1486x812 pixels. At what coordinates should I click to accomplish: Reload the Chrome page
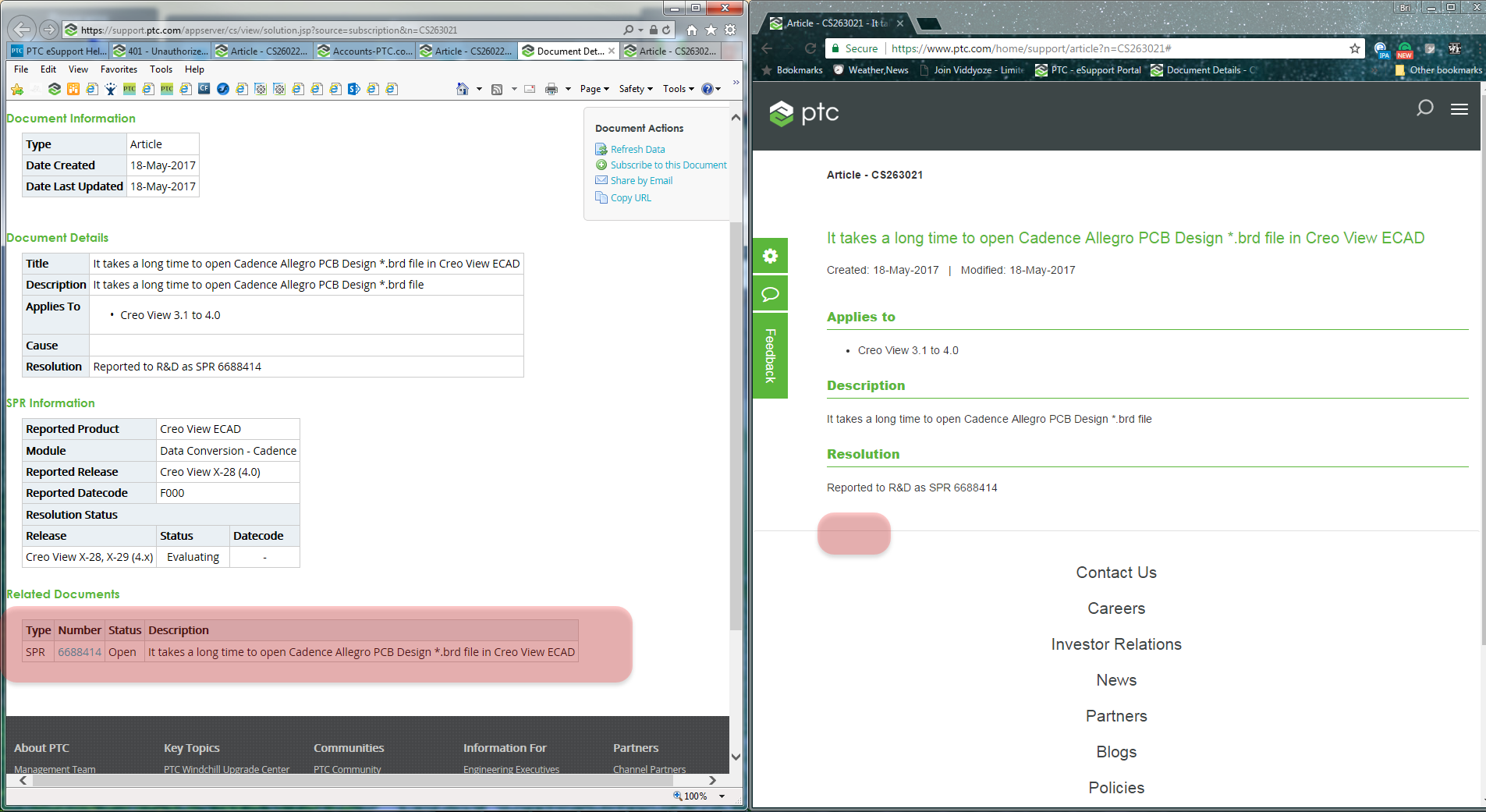click(x=810, y=48)
